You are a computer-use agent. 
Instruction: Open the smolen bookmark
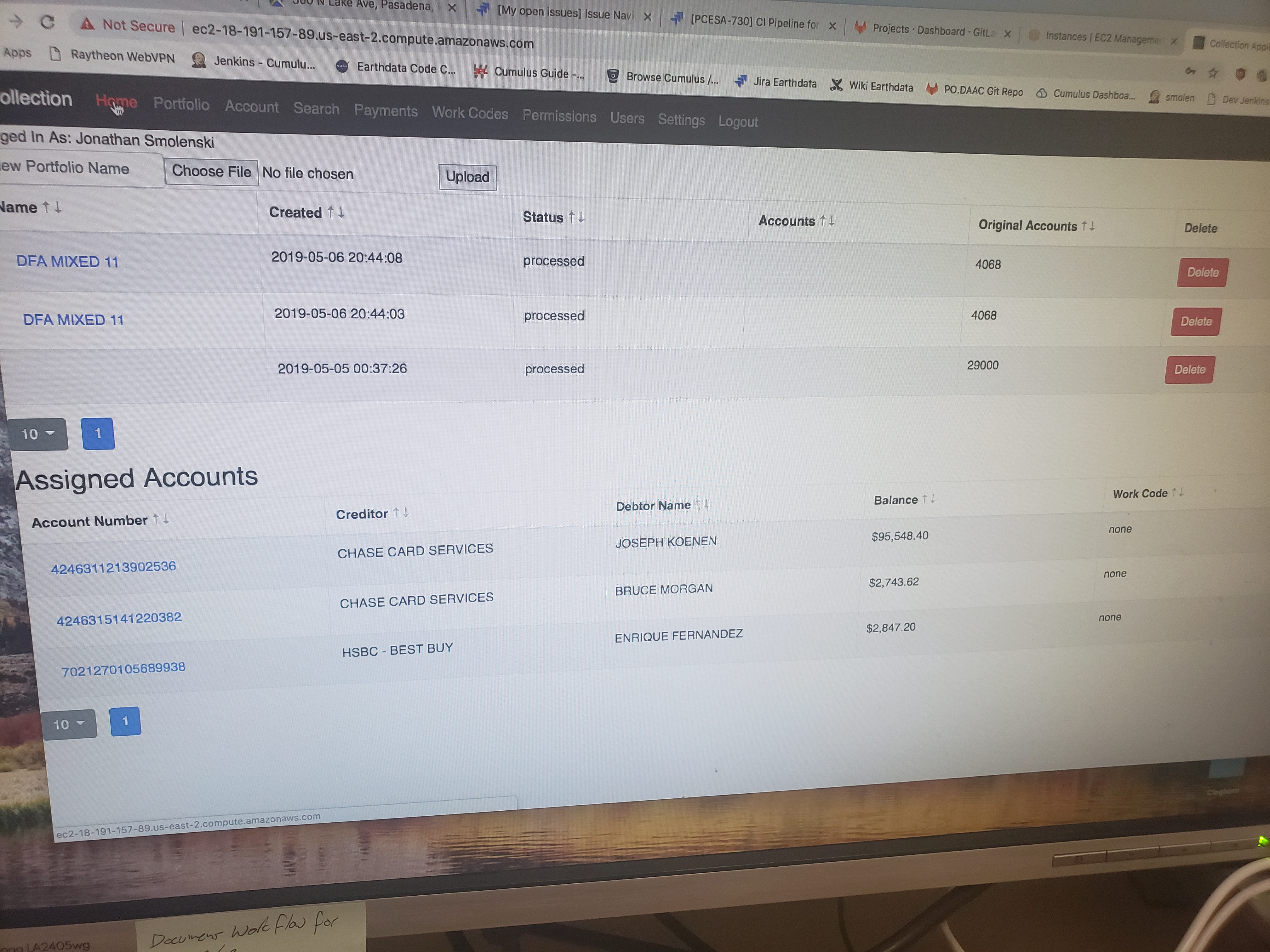pos(1171,98)
